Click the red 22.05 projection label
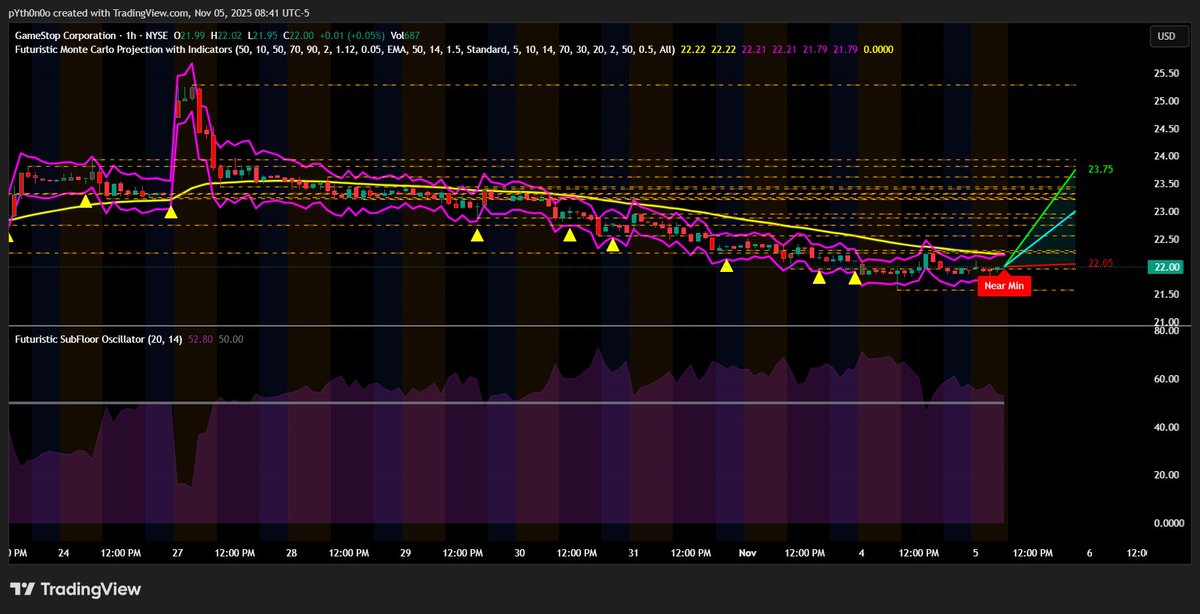This screenshot has height=614, width=1200. coord(1100,262)
